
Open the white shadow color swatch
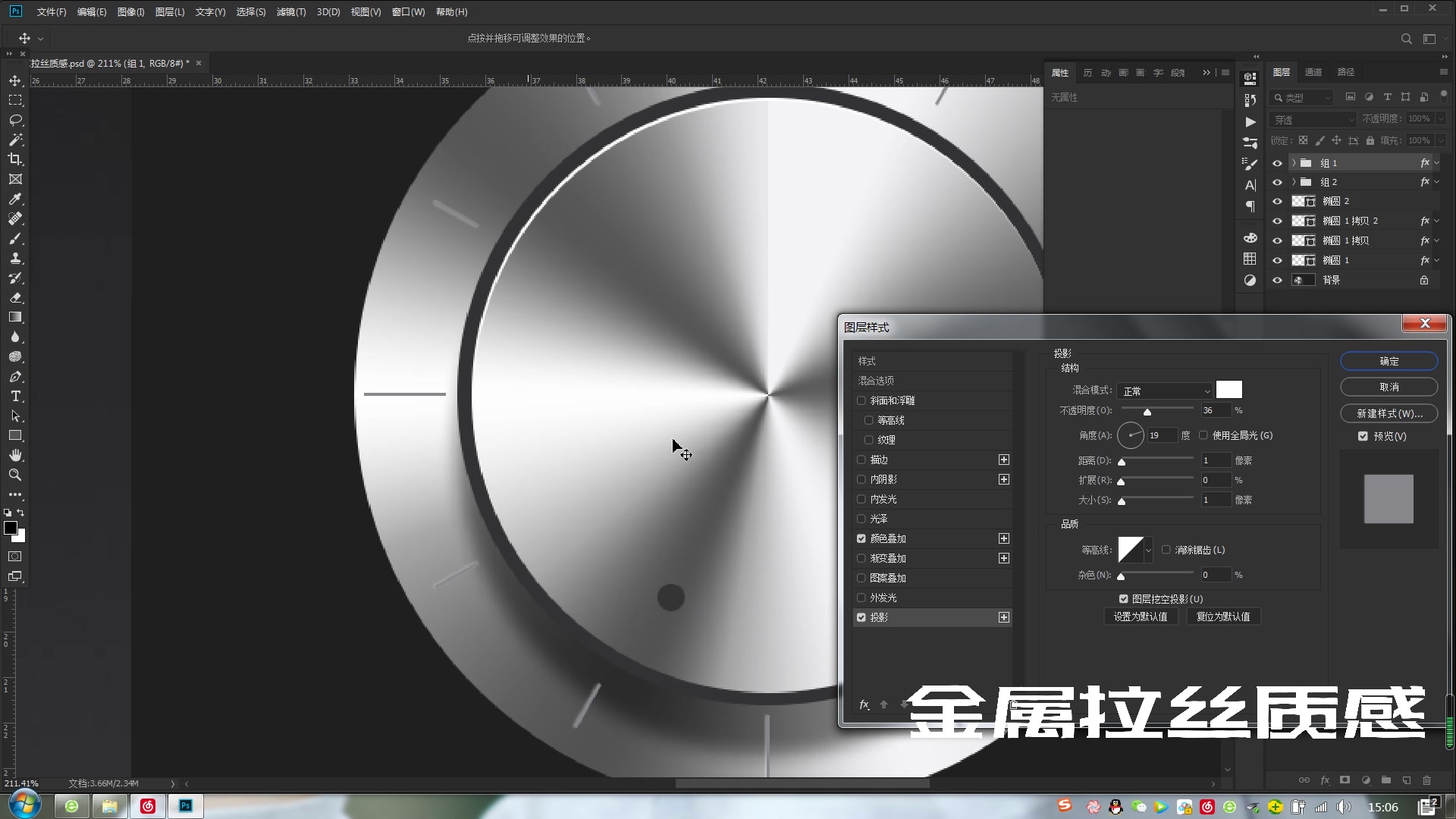1228,390
